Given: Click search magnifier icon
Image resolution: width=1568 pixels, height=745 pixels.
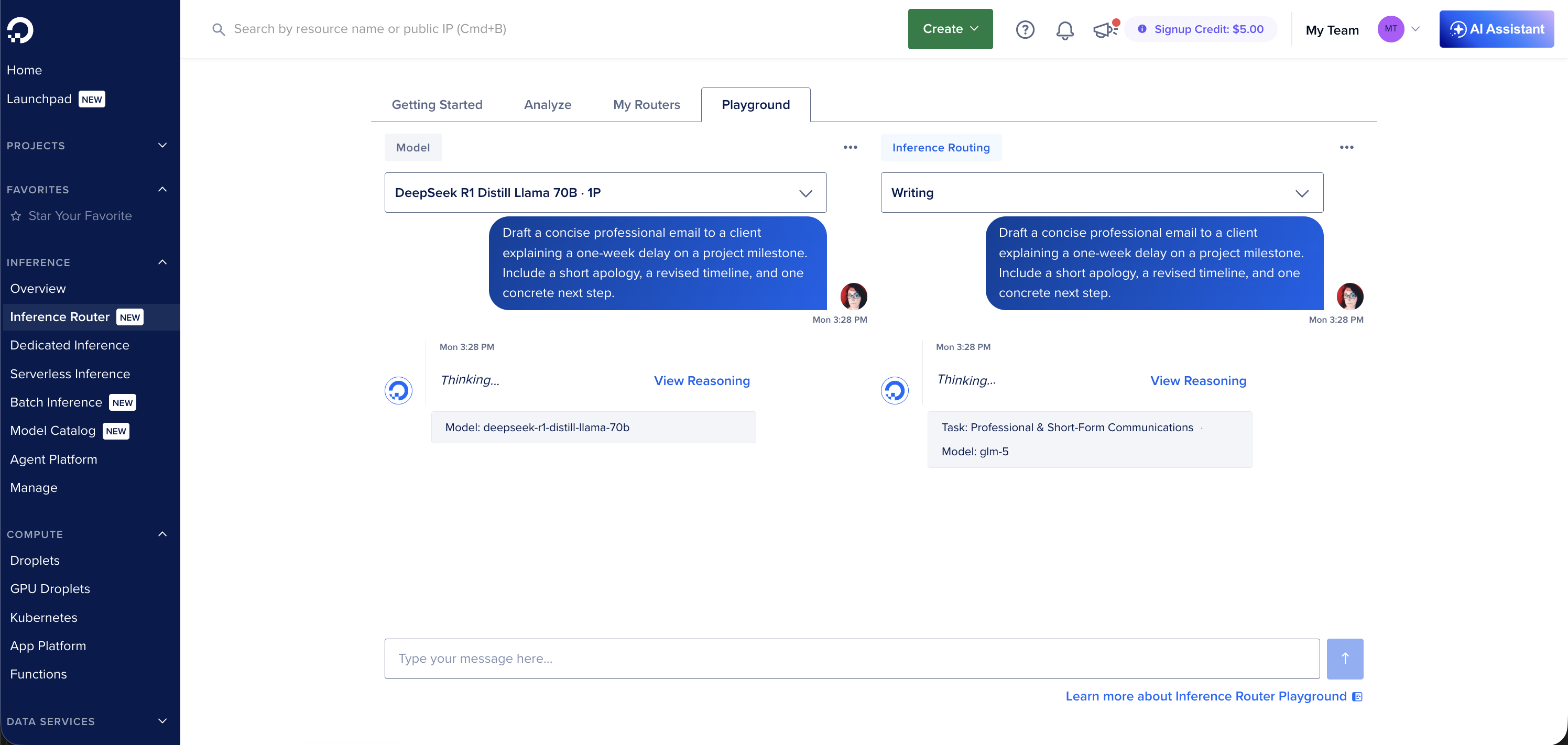Looking at the screenshot, I should click(219, 29).
